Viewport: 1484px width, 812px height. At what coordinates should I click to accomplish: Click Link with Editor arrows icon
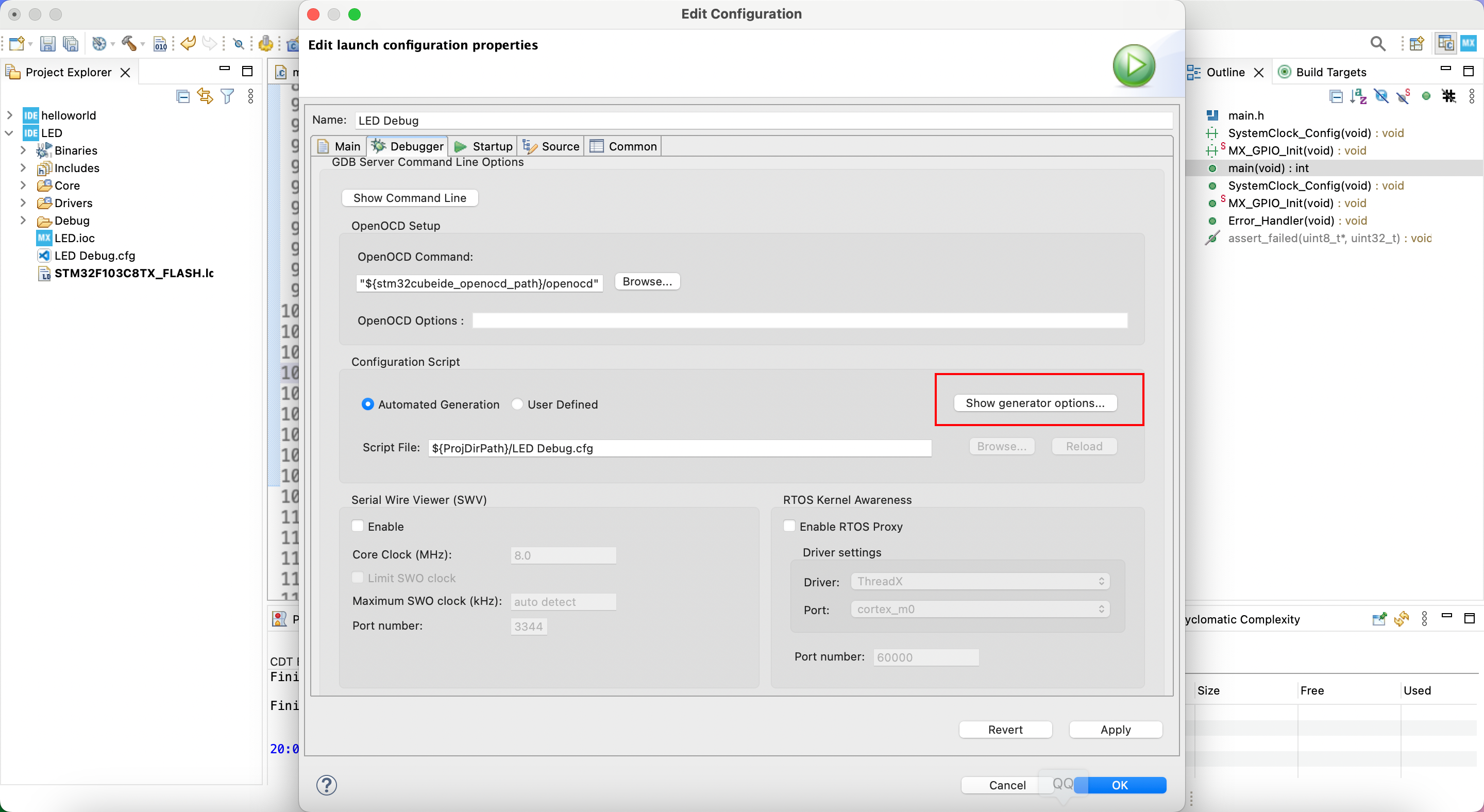pos(205,96)
